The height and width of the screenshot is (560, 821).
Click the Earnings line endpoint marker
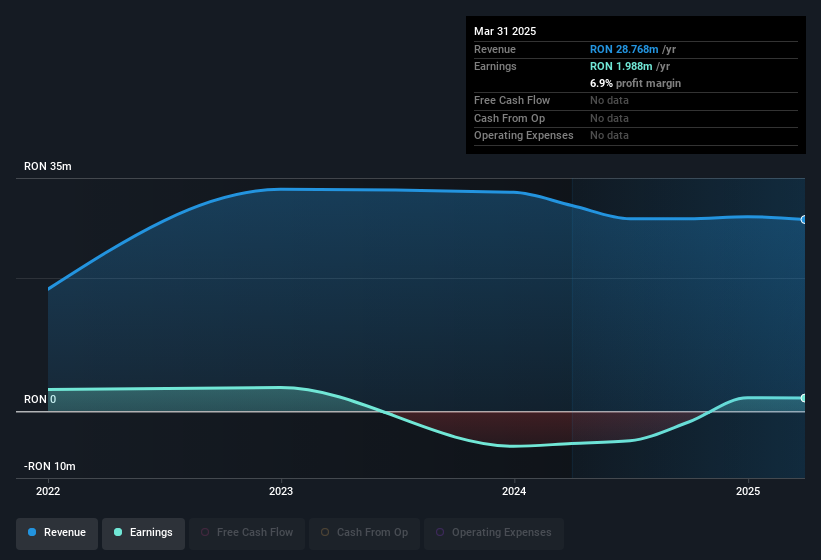tap(804, 398)
